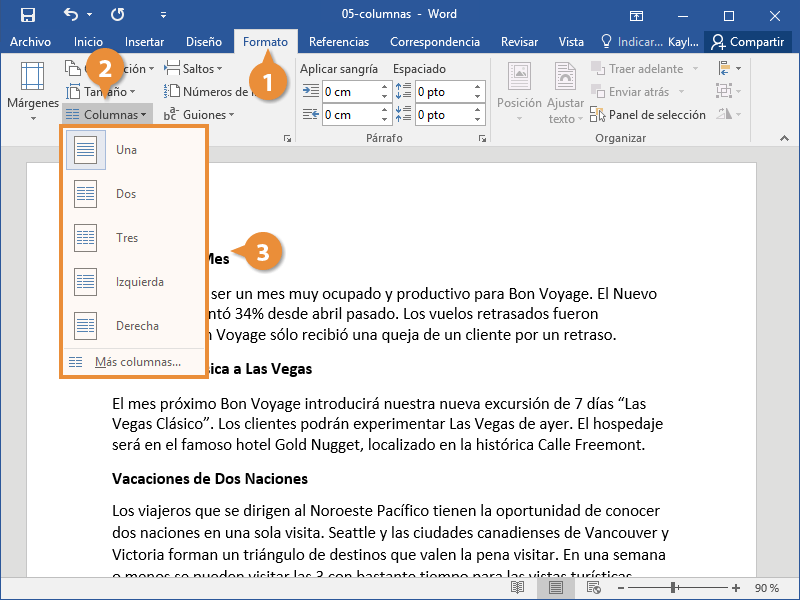The width and height of the screenshot is (800, 600).
Task: Choose the Una single column option
Action: point(134,150)
